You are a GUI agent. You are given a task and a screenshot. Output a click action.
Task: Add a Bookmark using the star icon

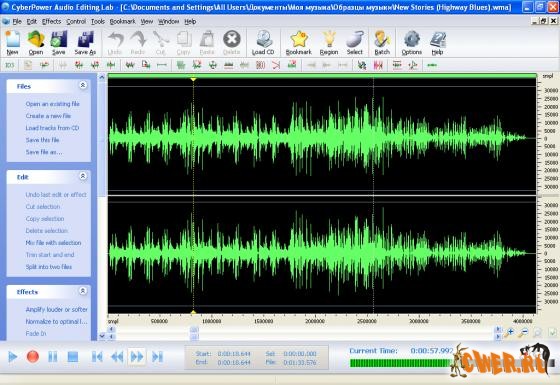point(299,43)
